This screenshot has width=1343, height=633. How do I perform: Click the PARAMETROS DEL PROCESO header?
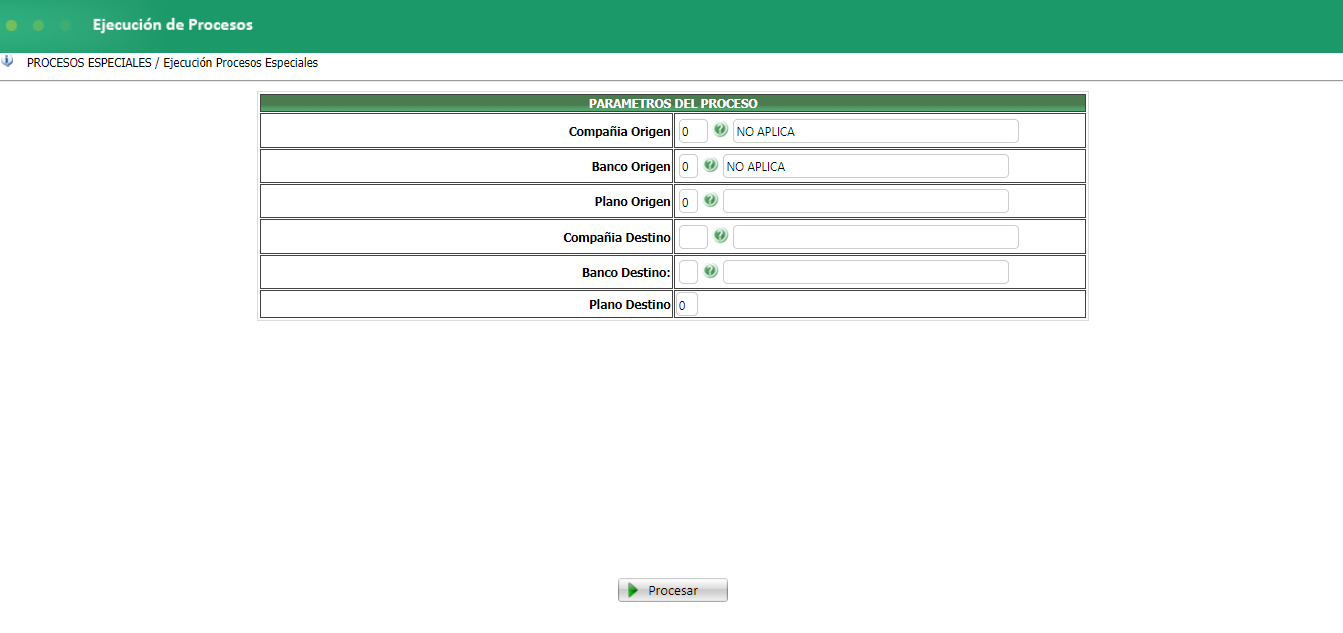(x=673, y=103)
